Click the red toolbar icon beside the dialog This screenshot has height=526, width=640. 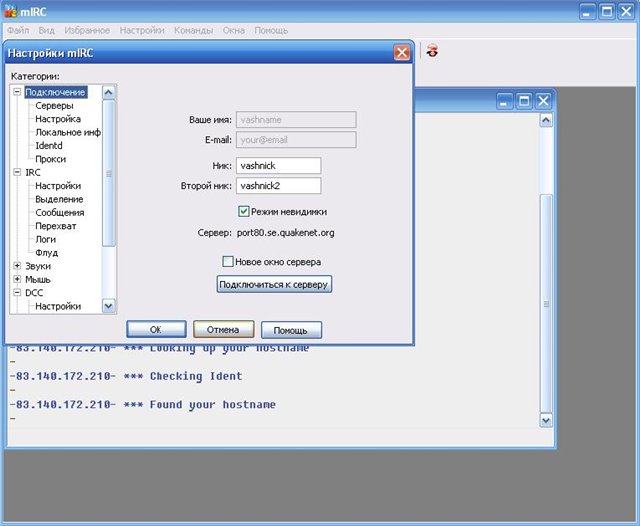(432, 51)
